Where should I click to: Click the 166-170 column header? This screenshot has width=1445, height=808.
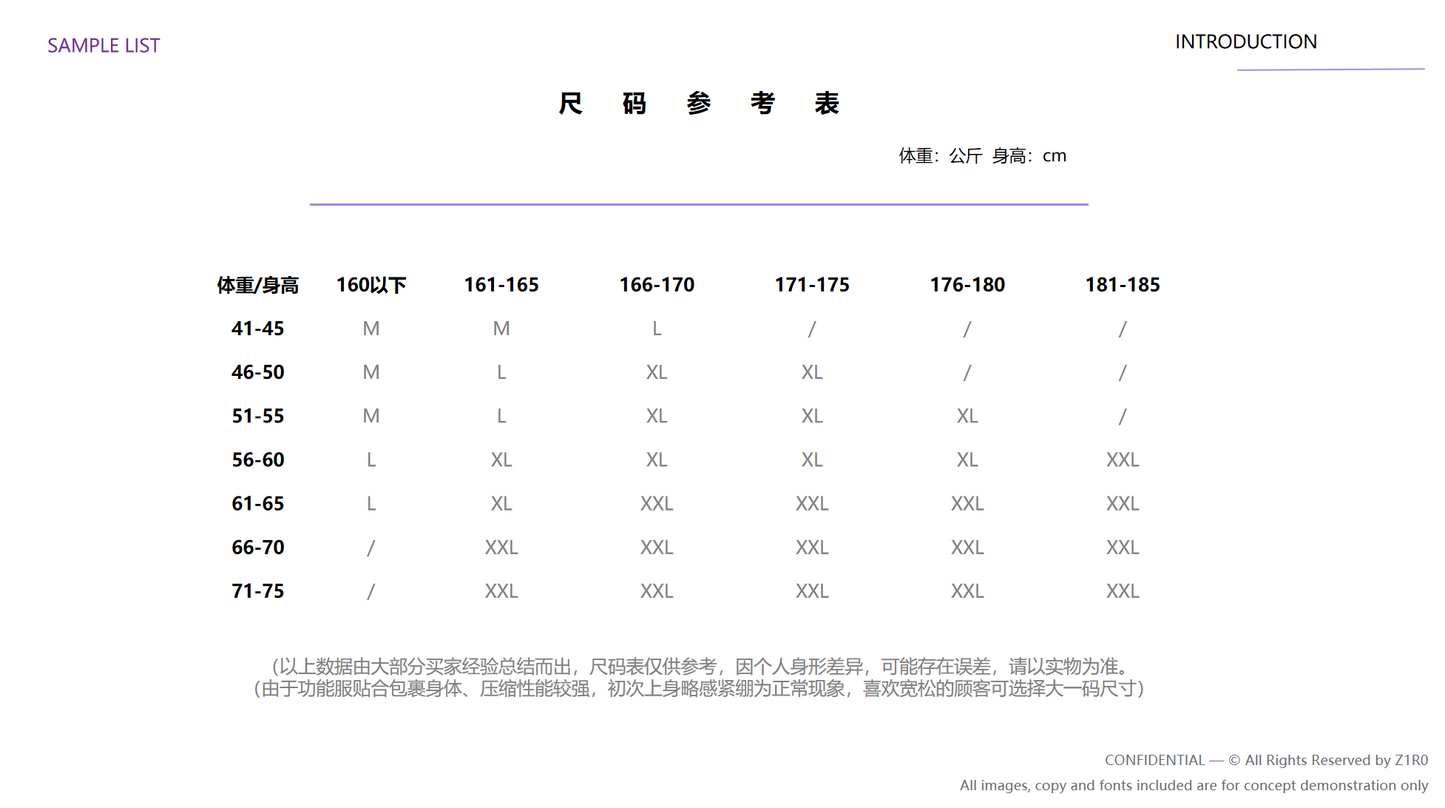(656, 285)
